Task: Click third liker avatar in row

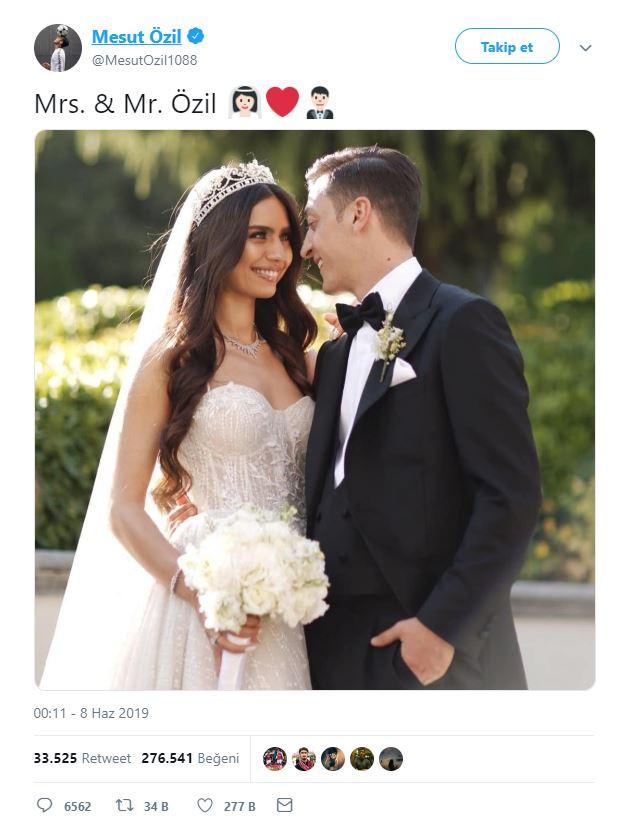Action: tap(333, 758)
